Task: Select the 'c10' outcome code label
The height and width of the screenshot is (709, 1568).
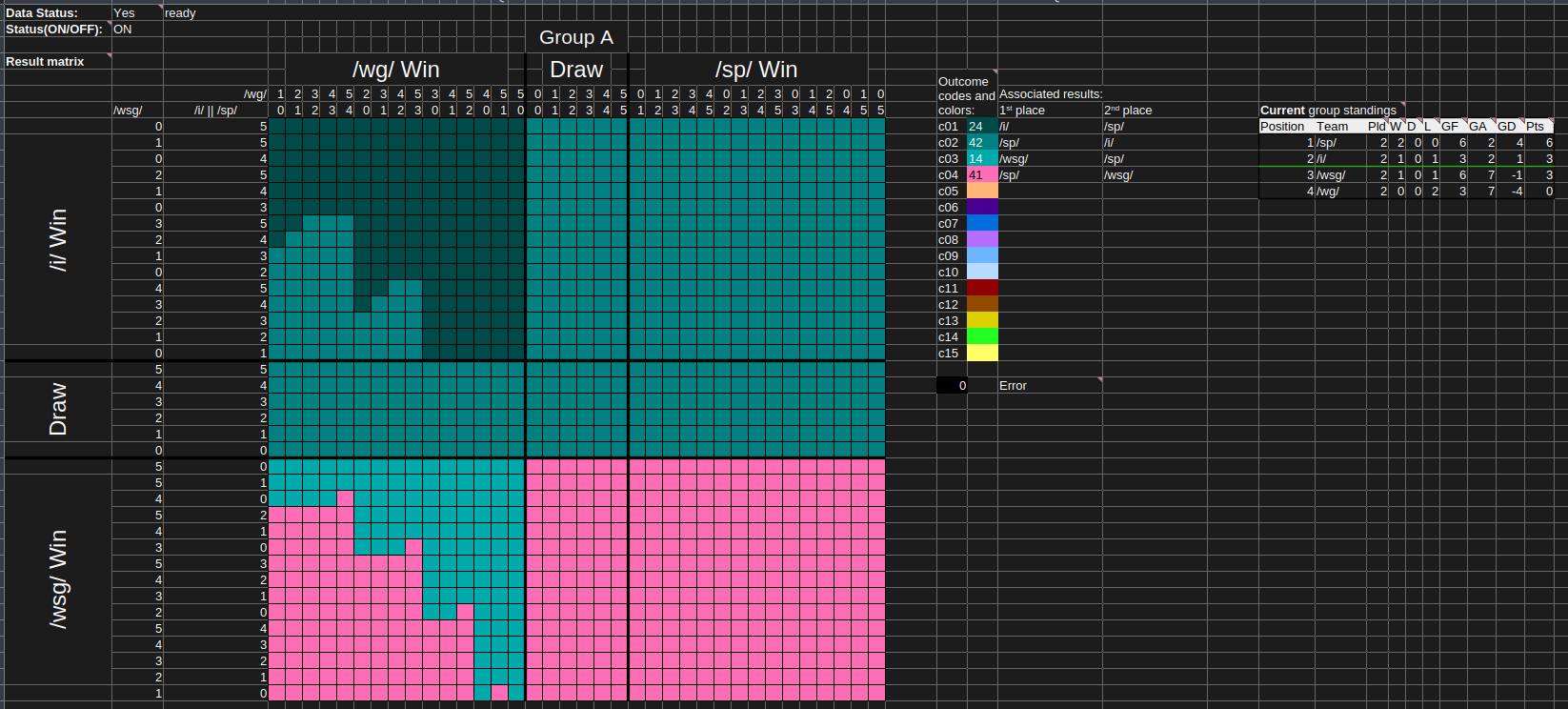Action: pyautogui.click(x=948, y=272)
